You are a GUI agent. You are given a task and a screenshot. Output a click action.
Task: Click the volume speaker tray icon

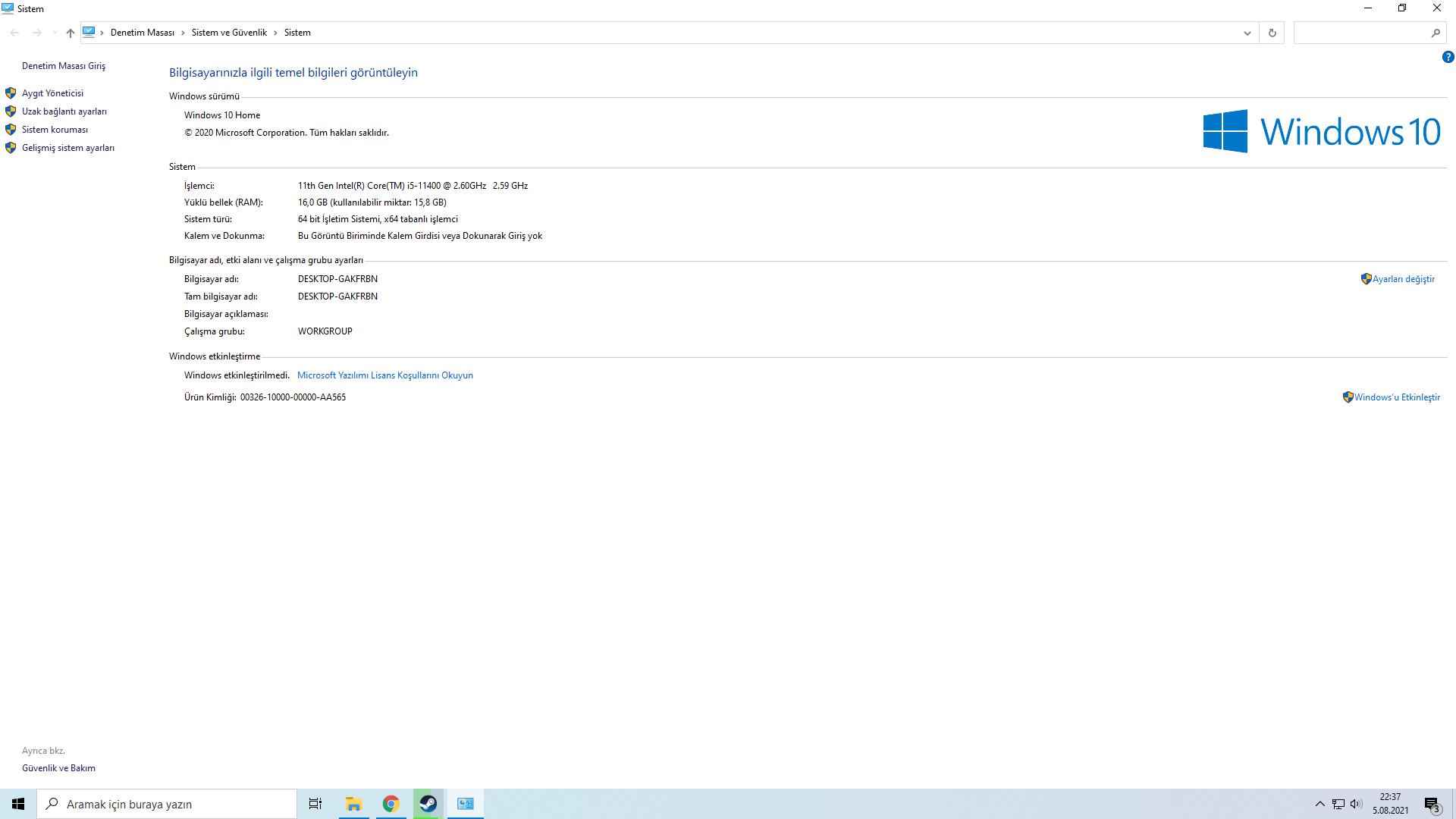point(1356,804)
